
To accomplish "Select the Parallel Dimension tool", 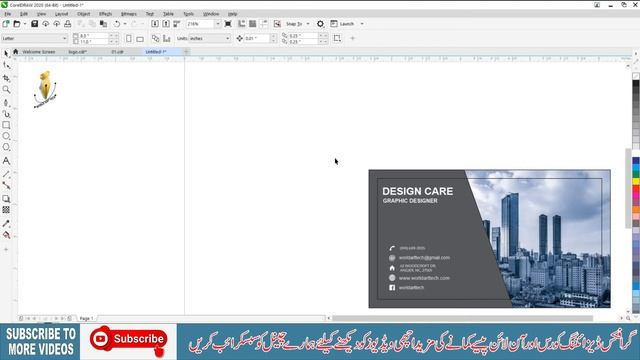I will tap(6, 174).
